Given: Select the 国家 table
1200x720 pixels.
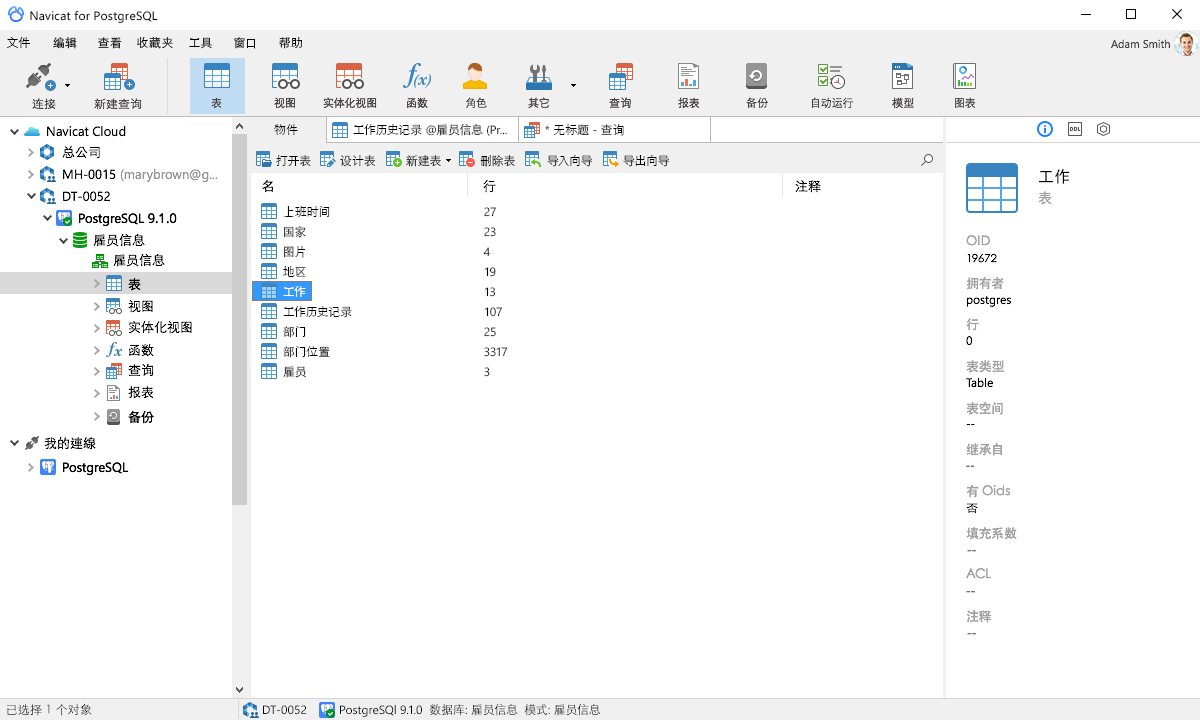Looking at the screenshot, I should pos(283,232).
